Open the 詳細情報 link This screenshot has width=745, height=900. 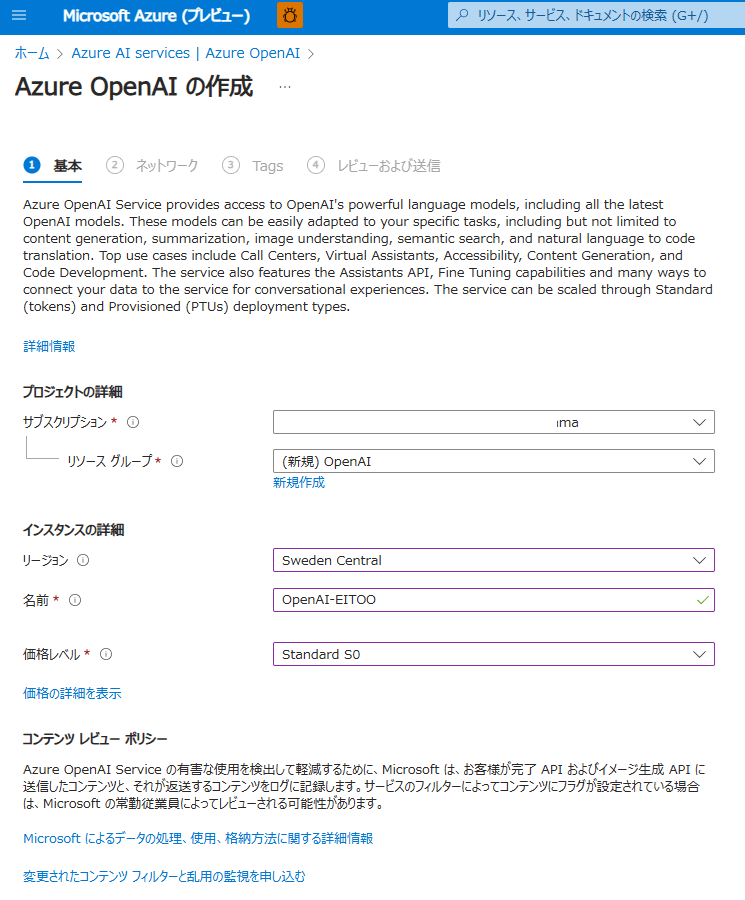click(49, 347)
